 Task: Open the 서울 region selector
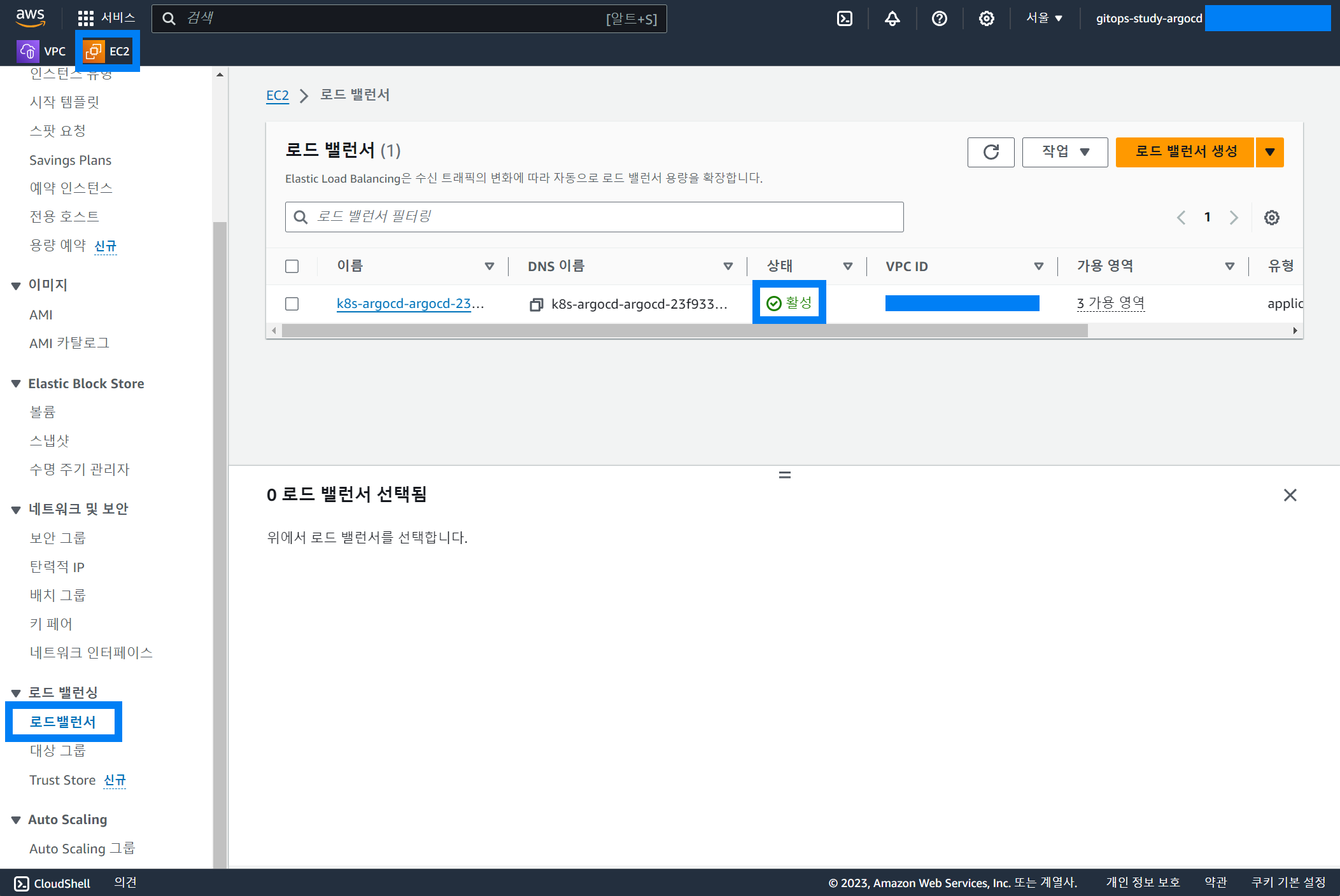tap(1044, 18)
